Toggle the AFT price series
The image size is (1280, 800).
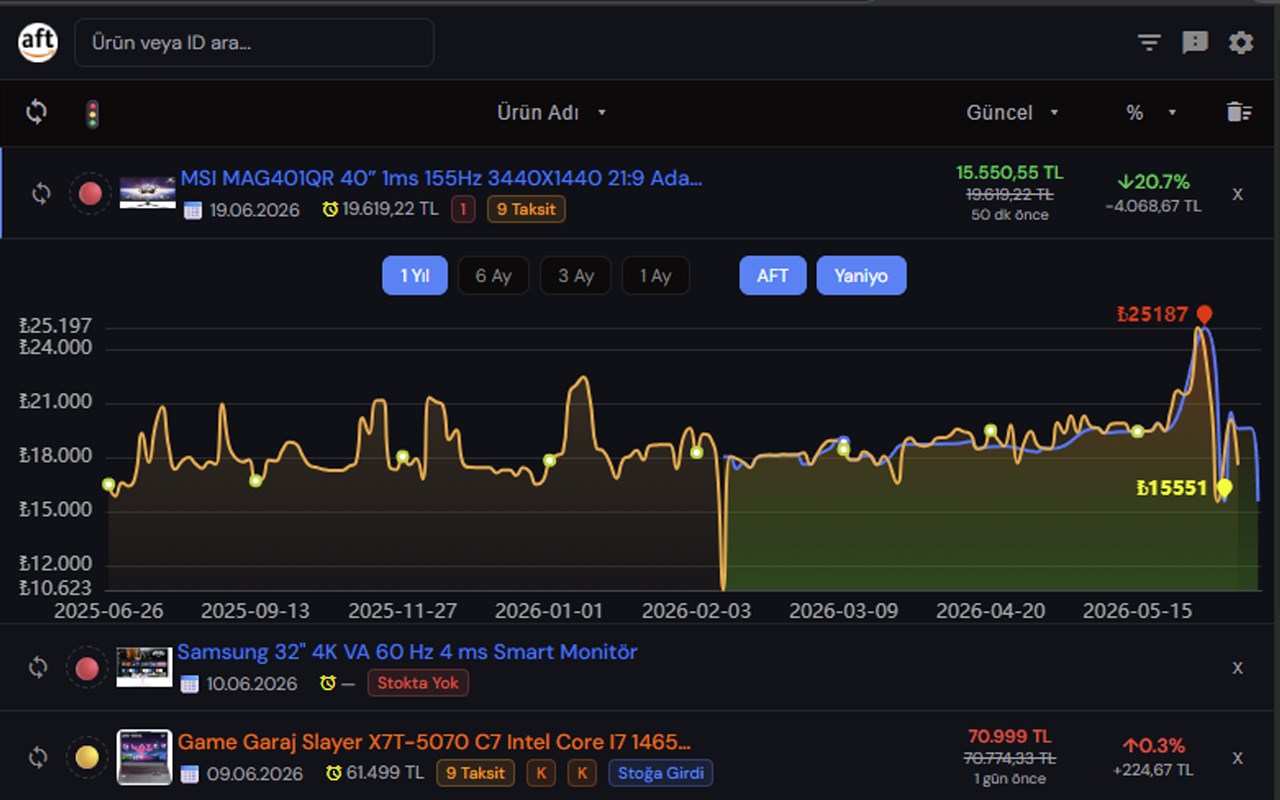(773, 276)
